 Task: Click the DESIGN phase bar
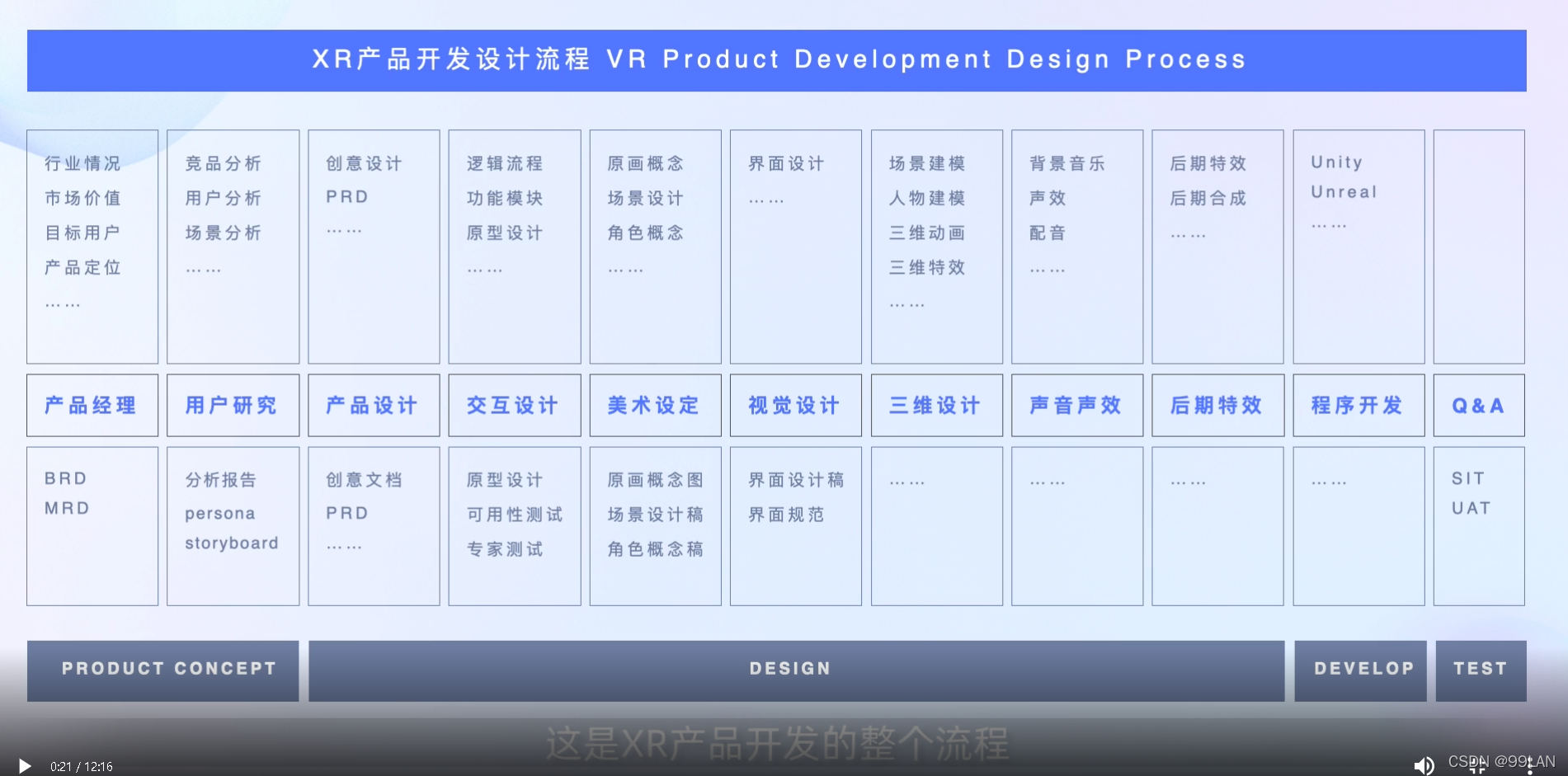pos(796,670)
